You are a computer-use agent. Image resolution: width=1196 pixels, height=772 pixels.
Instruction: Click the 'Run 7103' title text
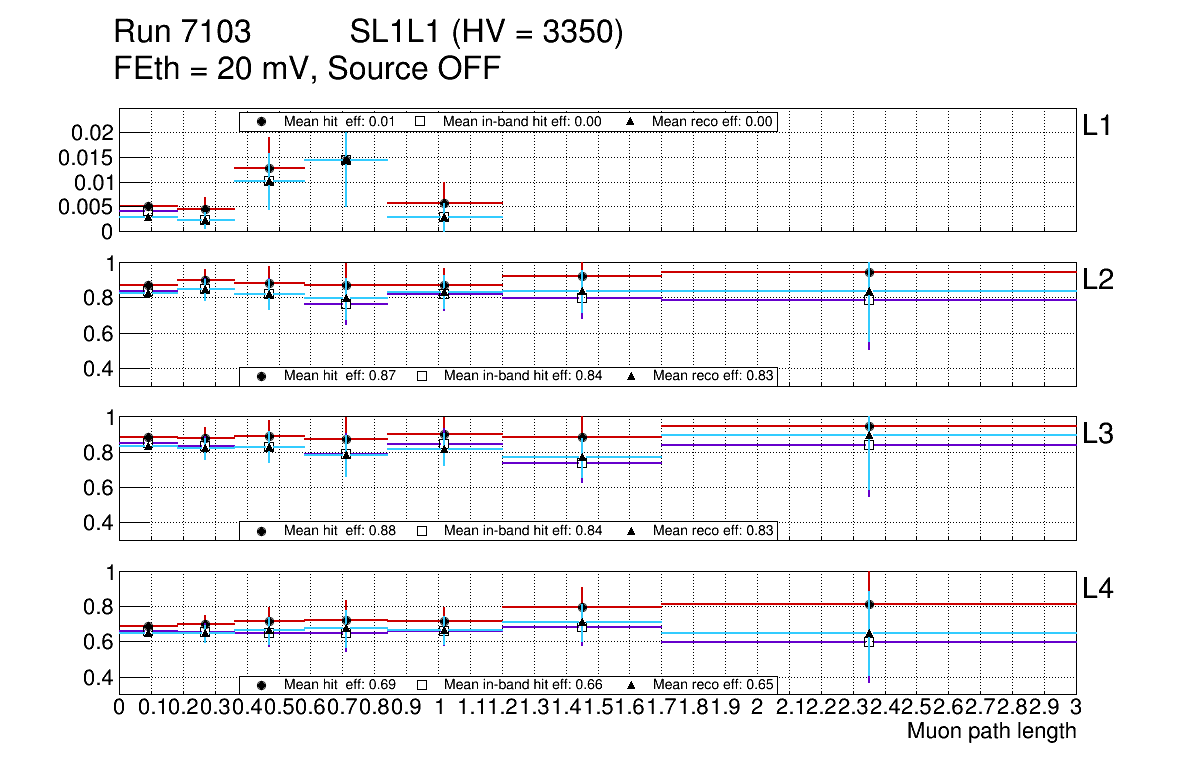(x=182, y=33)
